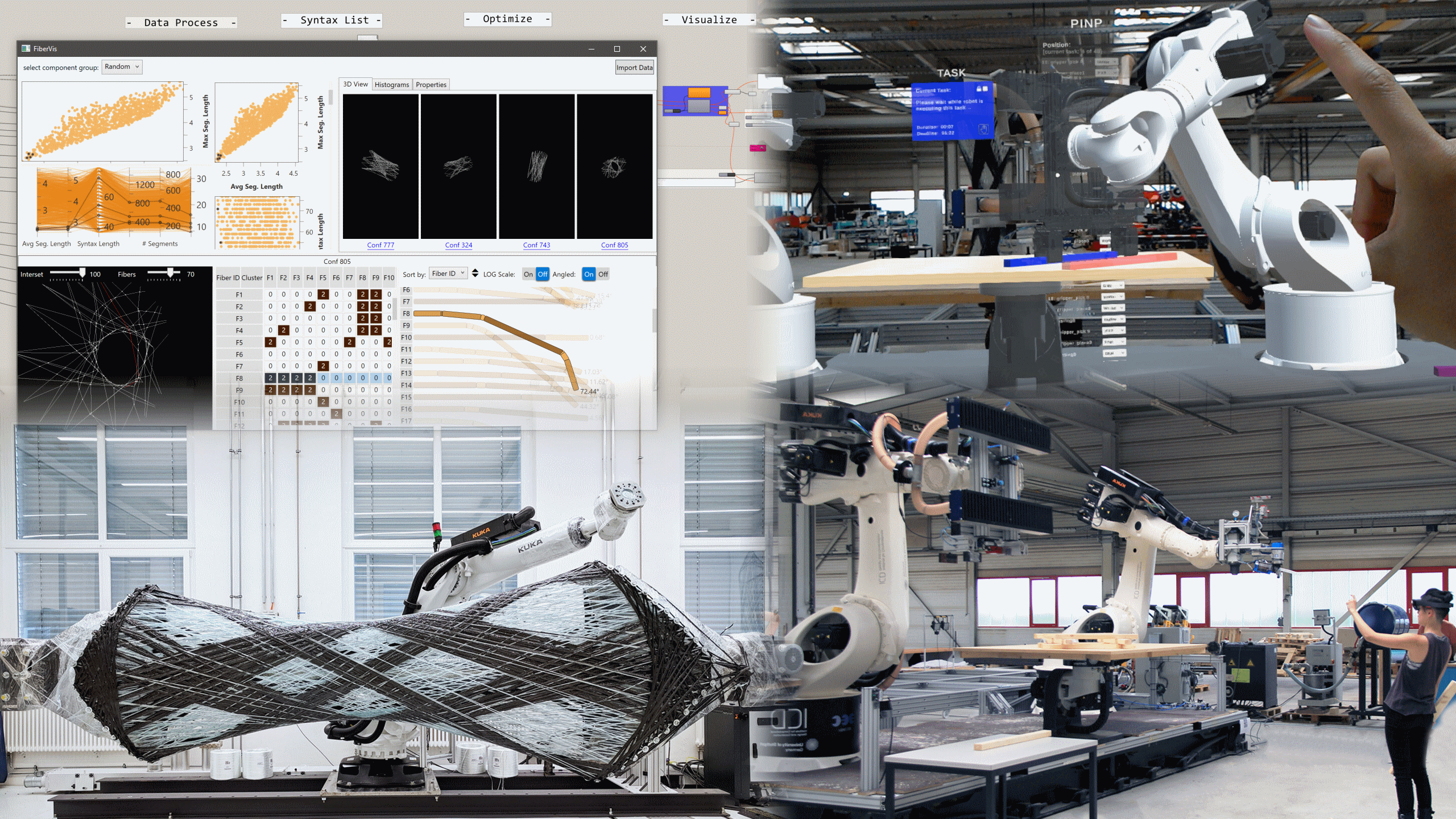Click the Import Data button
Viewport: 1456px width, 819px height.
(x=634, y=68)
